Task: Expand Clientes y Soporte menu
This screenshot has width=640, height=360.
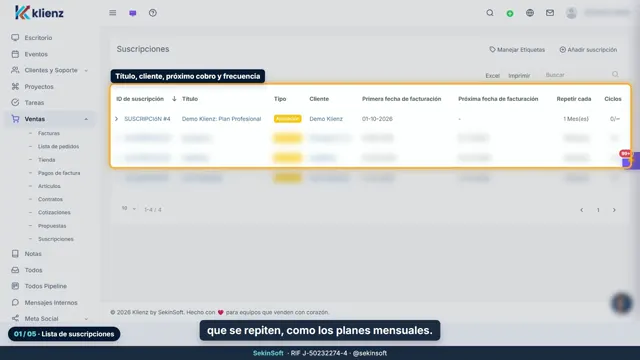Action: (50, 70)
